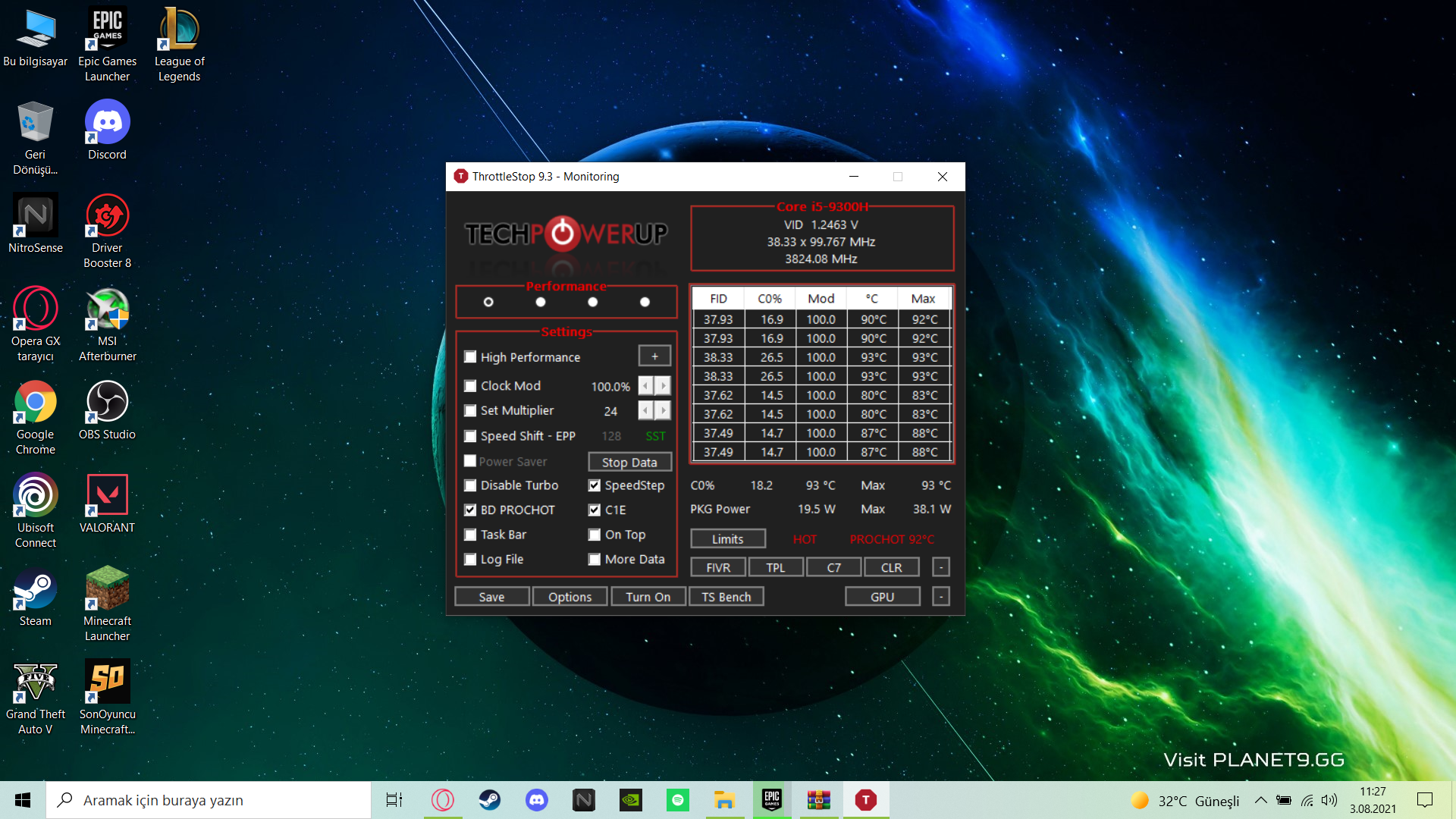Viewport: 1456px width, 819px height.
Task: Uncheck the BD PROCHOT option
Action: pyautogui.click(x=470, y=510)
